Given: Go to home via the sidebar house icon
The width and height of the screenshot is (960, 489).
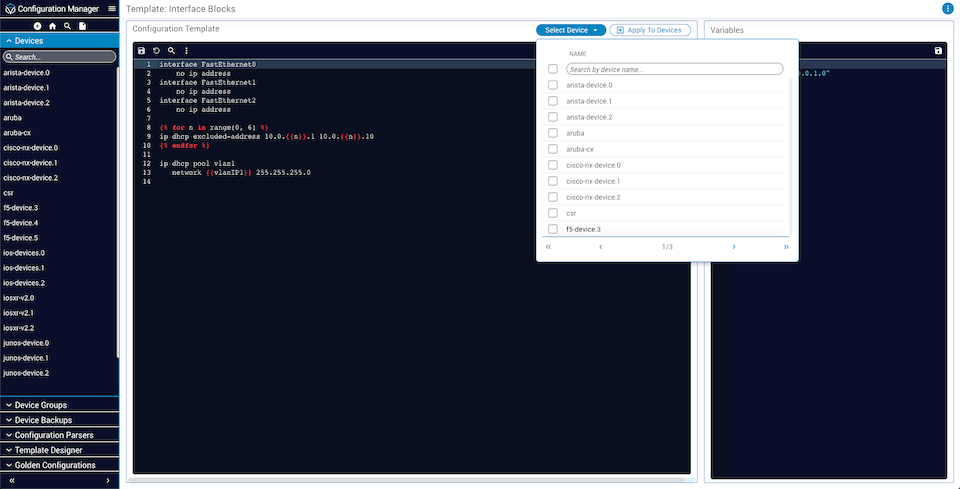Looking at the screenshot, I should (52, 26).
